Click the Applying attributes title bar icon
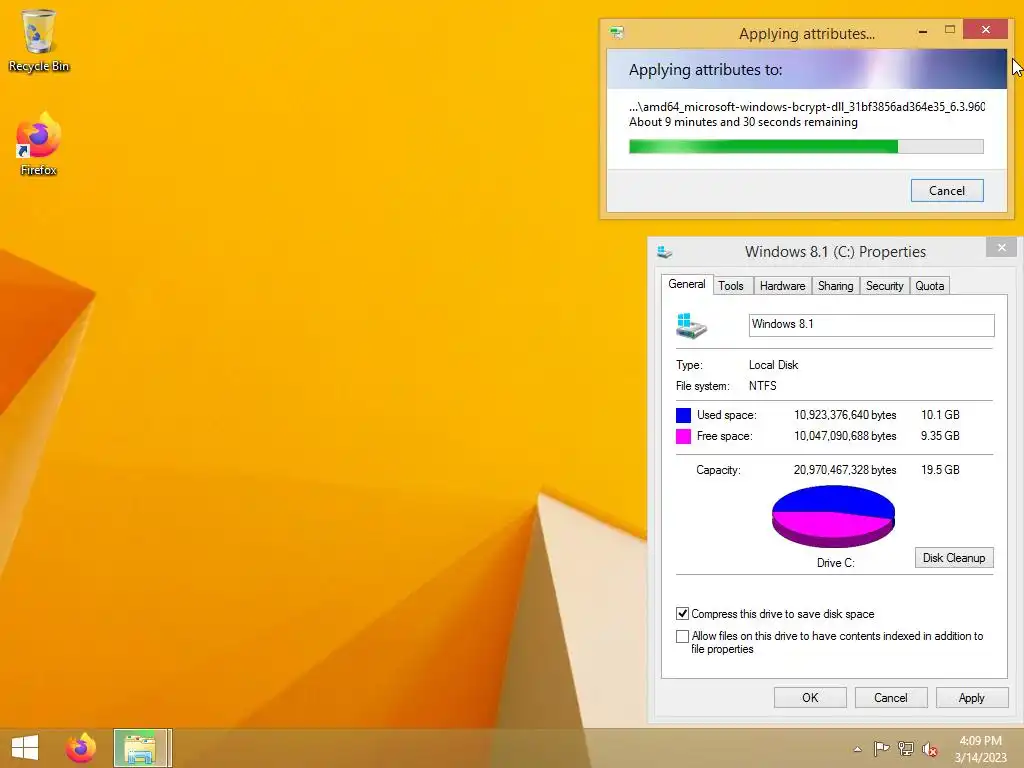Viewport: 1024px width, 768px height. 616,32
